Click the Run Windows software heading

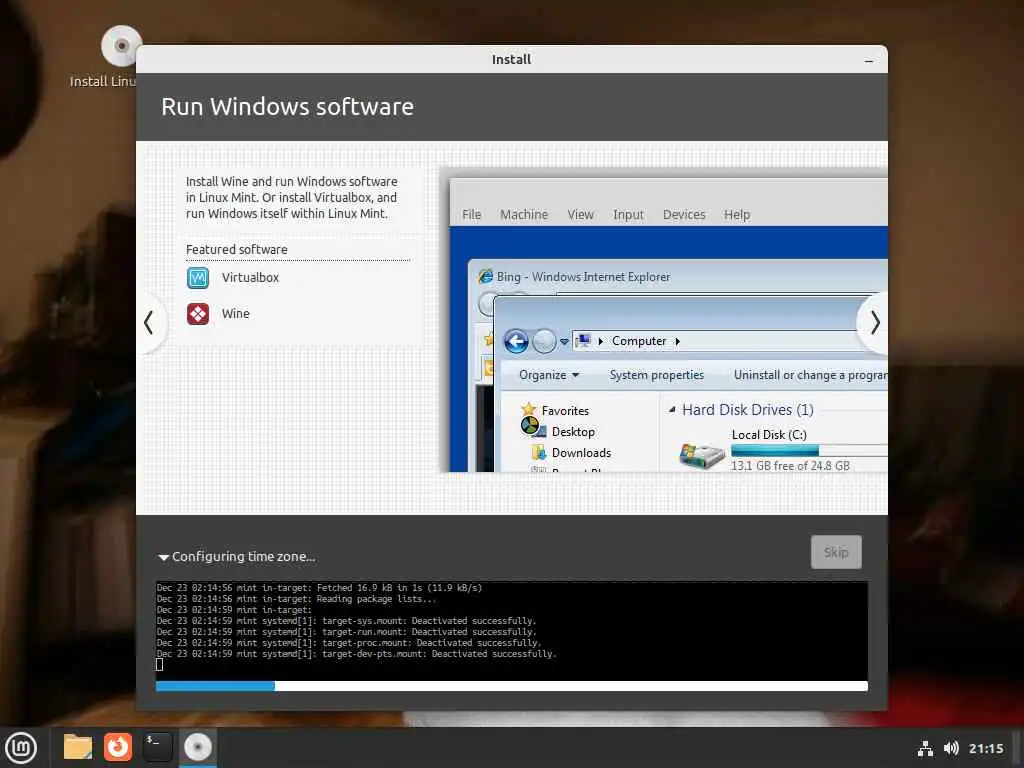(x=287, y=107)
